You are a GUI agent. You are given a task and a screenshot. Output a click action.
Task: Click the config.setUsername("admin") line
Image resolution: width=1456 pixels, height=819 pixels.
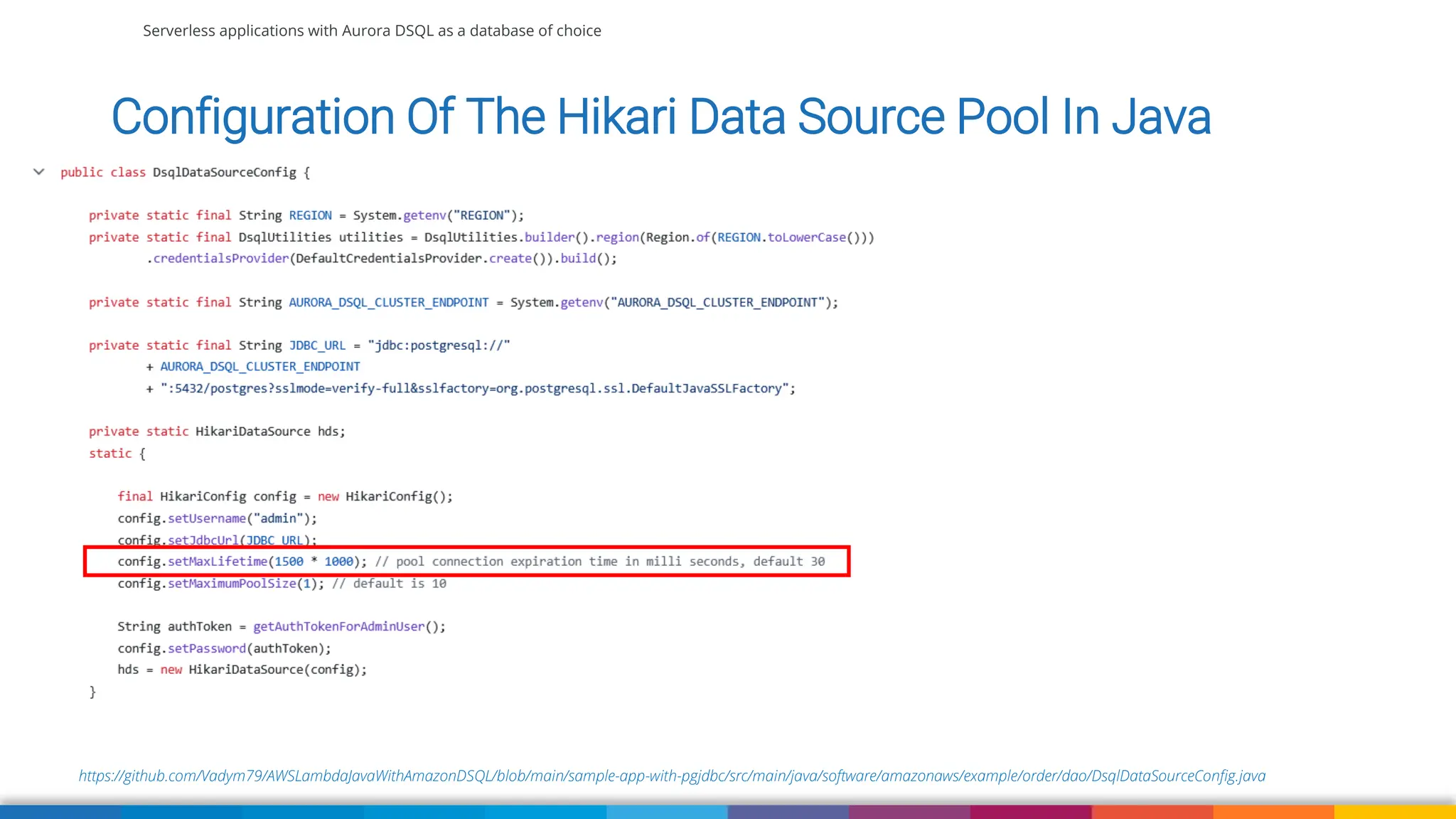coord(218,518)
